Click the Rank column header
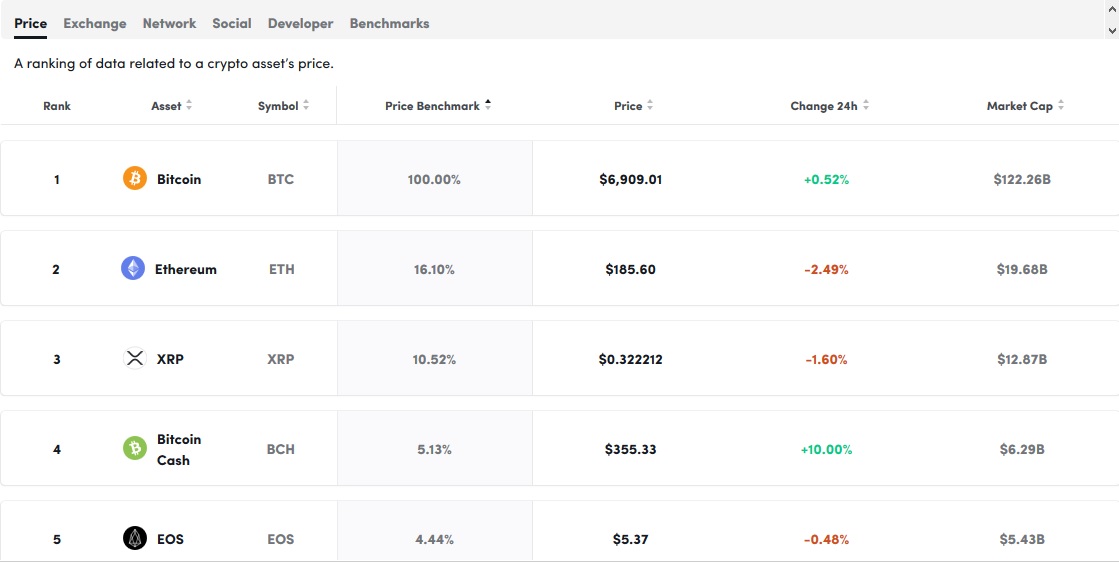The image size is (1119, 562). [x=57, y=106]
